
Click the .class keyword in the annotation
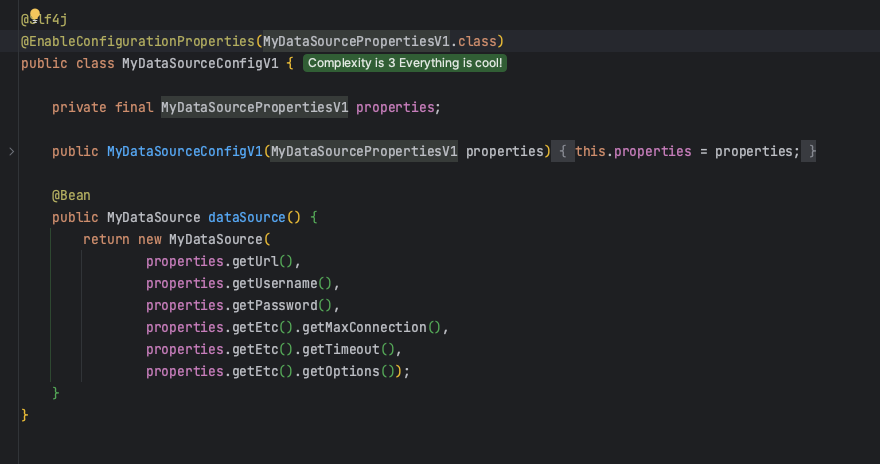click(x=474, y=42)
